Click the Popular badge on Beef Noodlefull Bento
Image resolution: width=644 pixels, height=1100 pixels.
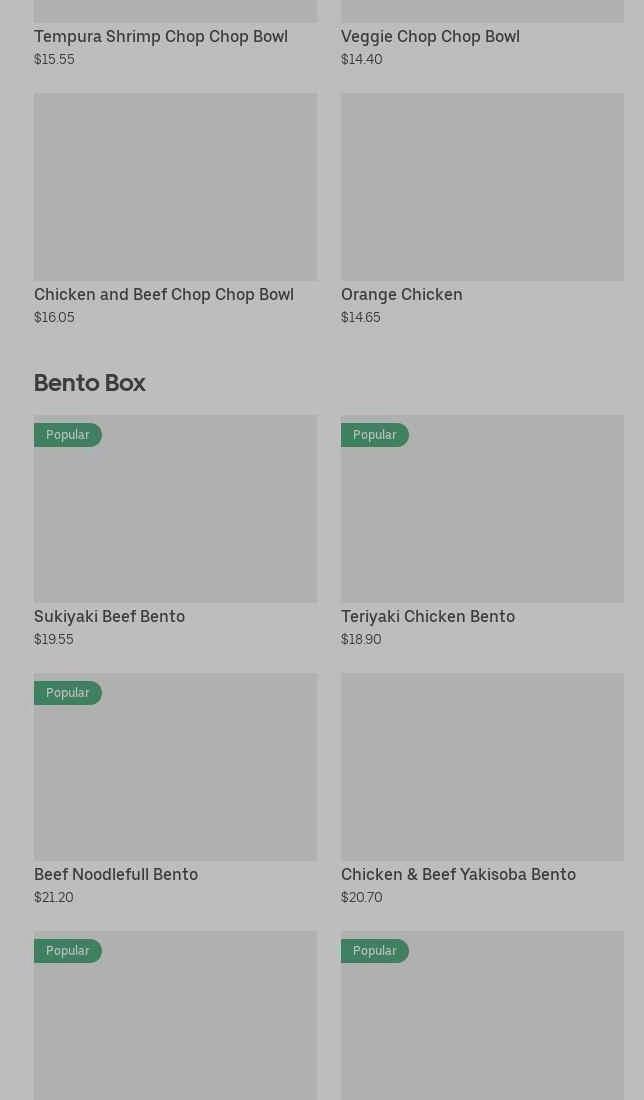coord(68,693)
